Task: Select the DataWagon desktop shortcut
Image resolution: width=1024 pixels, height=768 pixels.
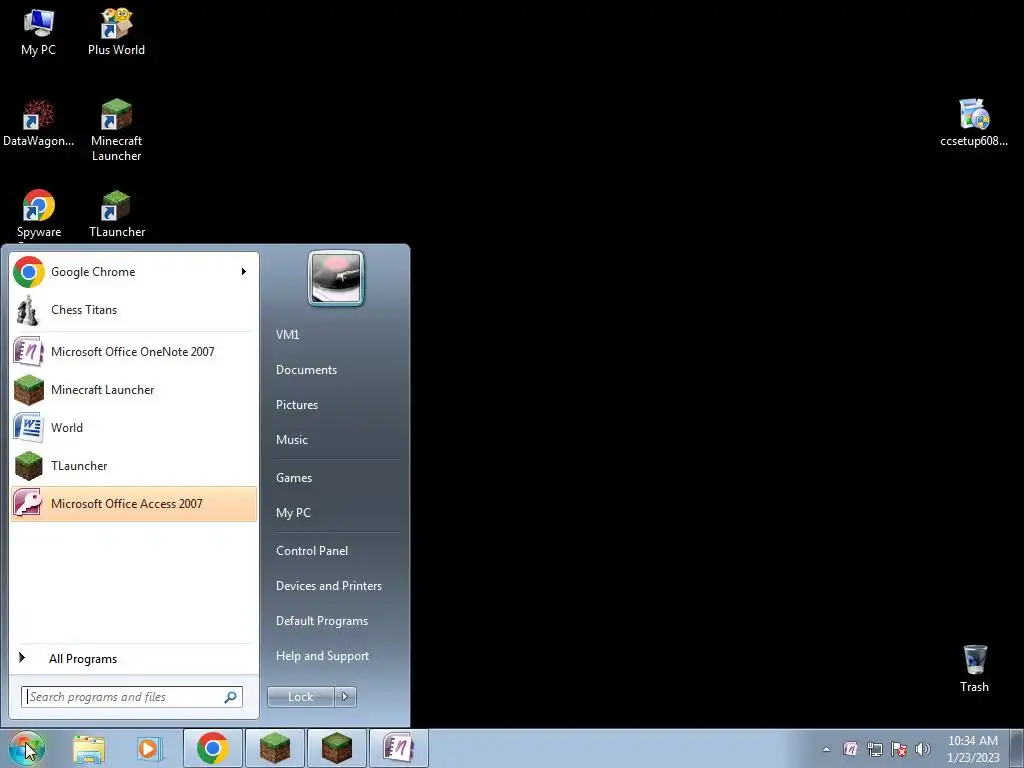Action: 39,123
